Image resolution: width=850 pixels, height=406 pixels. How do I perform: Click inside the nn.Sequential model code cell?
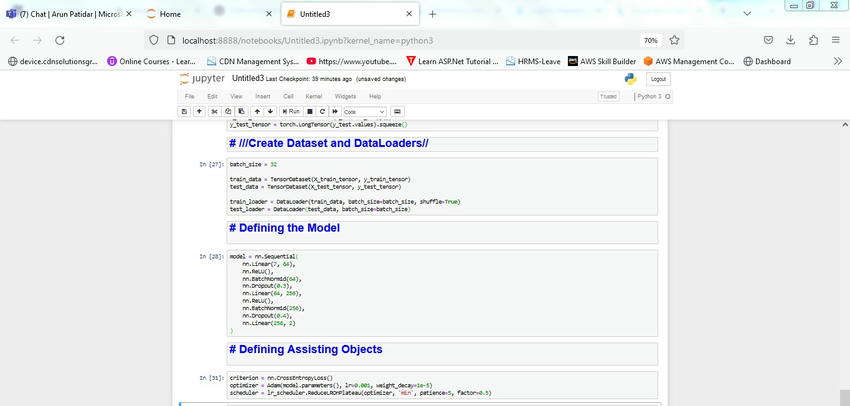442,293
